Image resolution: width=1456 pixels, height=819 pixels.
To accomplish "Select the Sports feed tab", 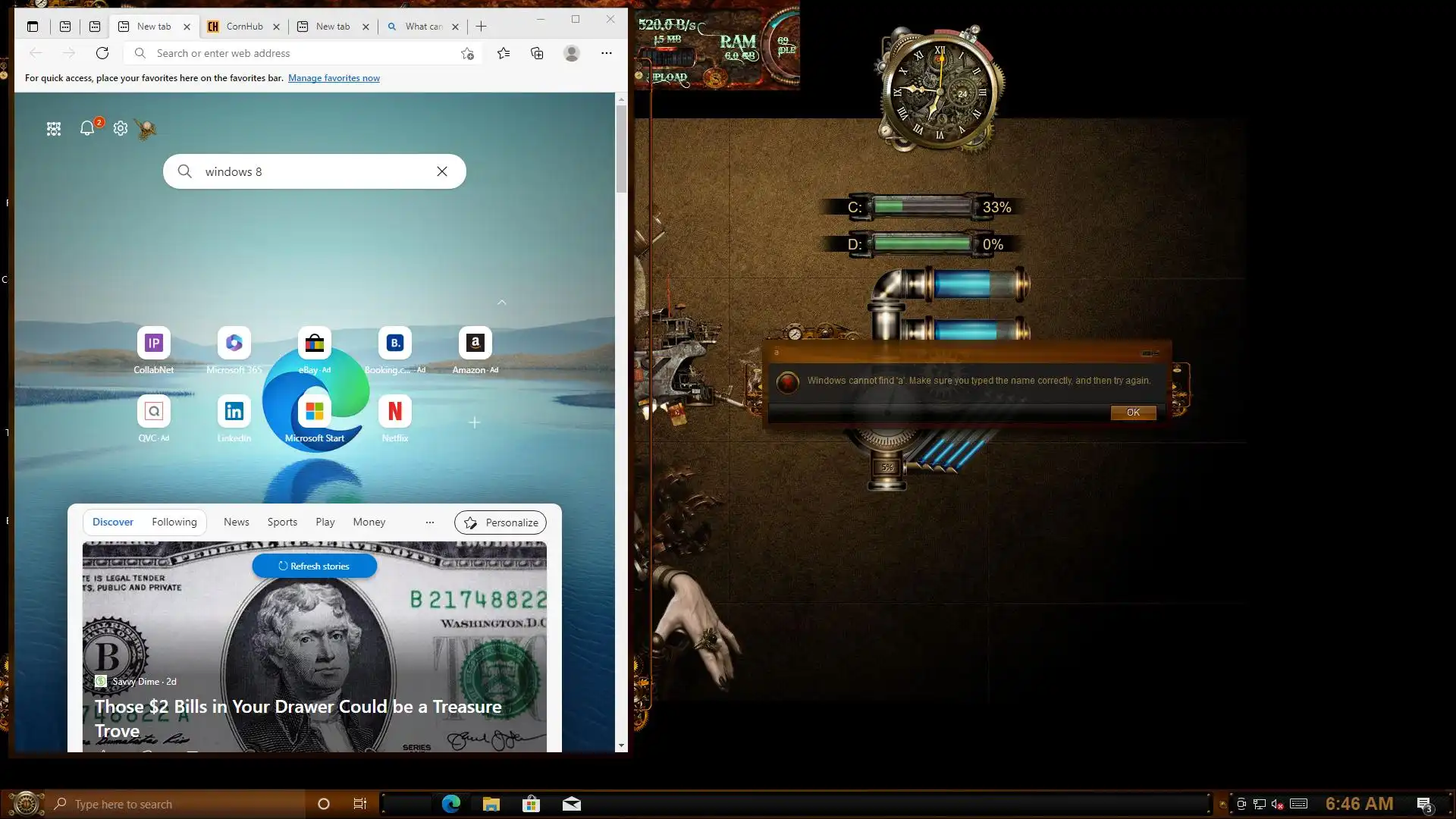I will click(282, 522).
